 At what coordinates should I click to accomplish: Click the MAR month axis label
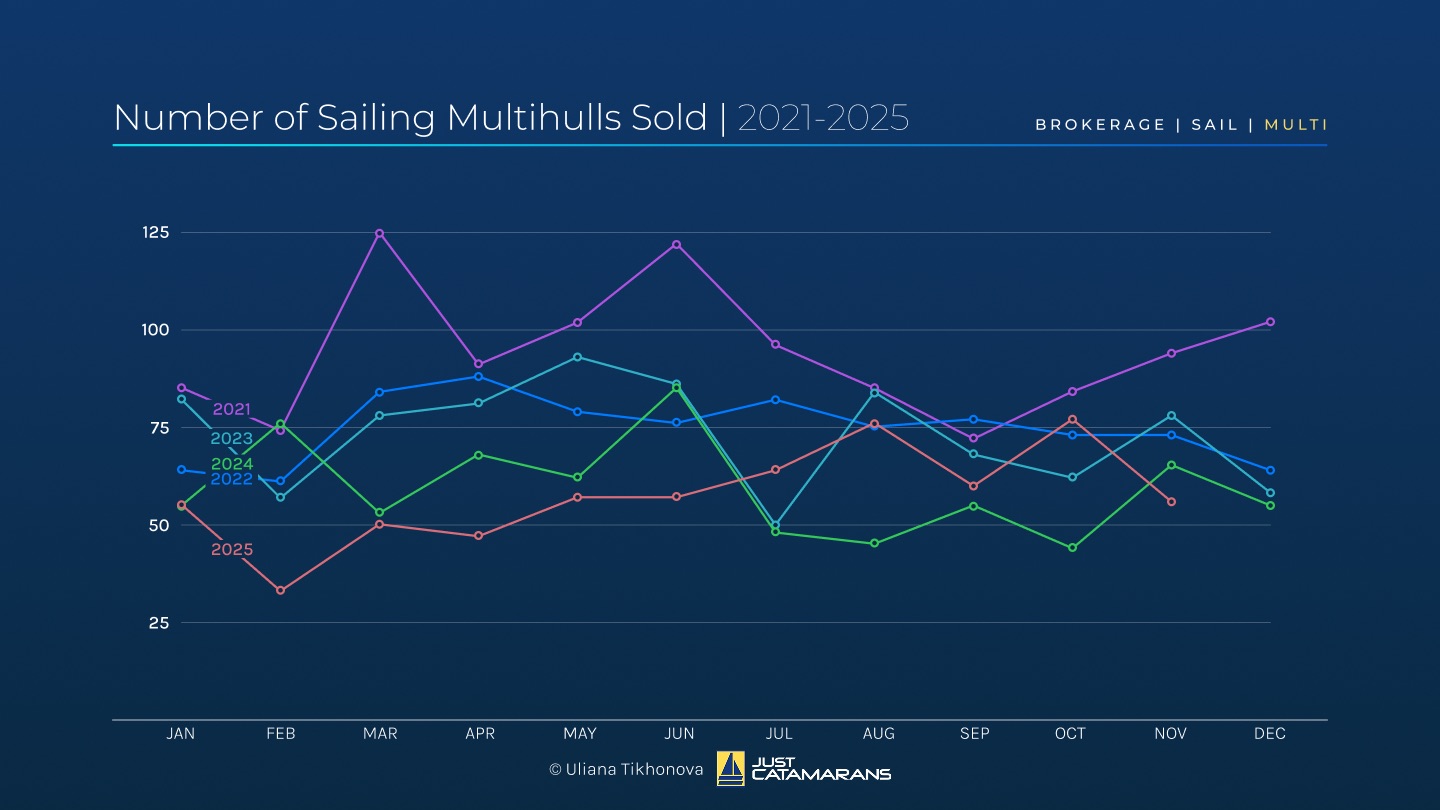coord(380,734)
